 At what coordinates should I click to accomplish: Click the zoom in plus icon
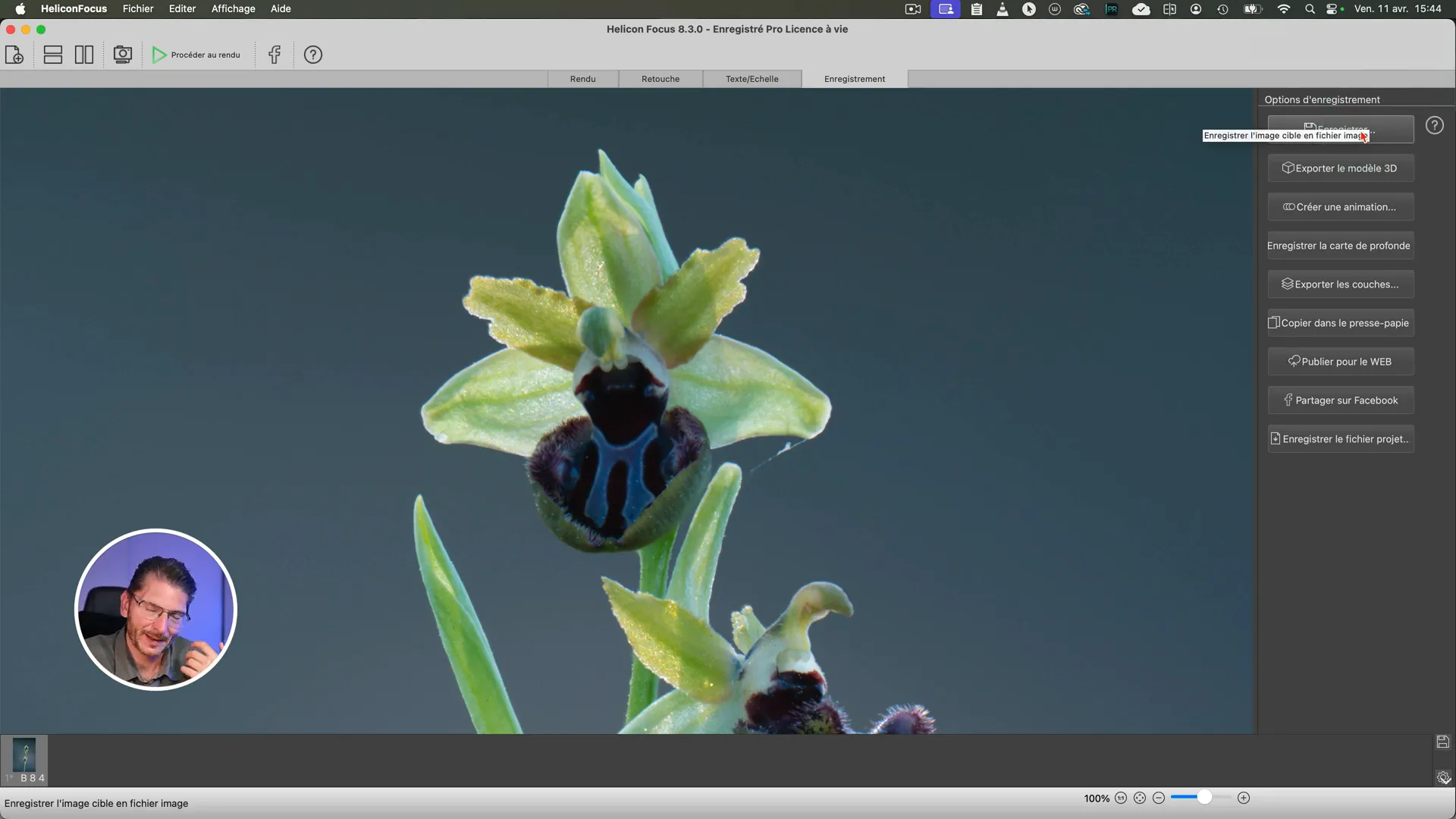[1244, 798]
